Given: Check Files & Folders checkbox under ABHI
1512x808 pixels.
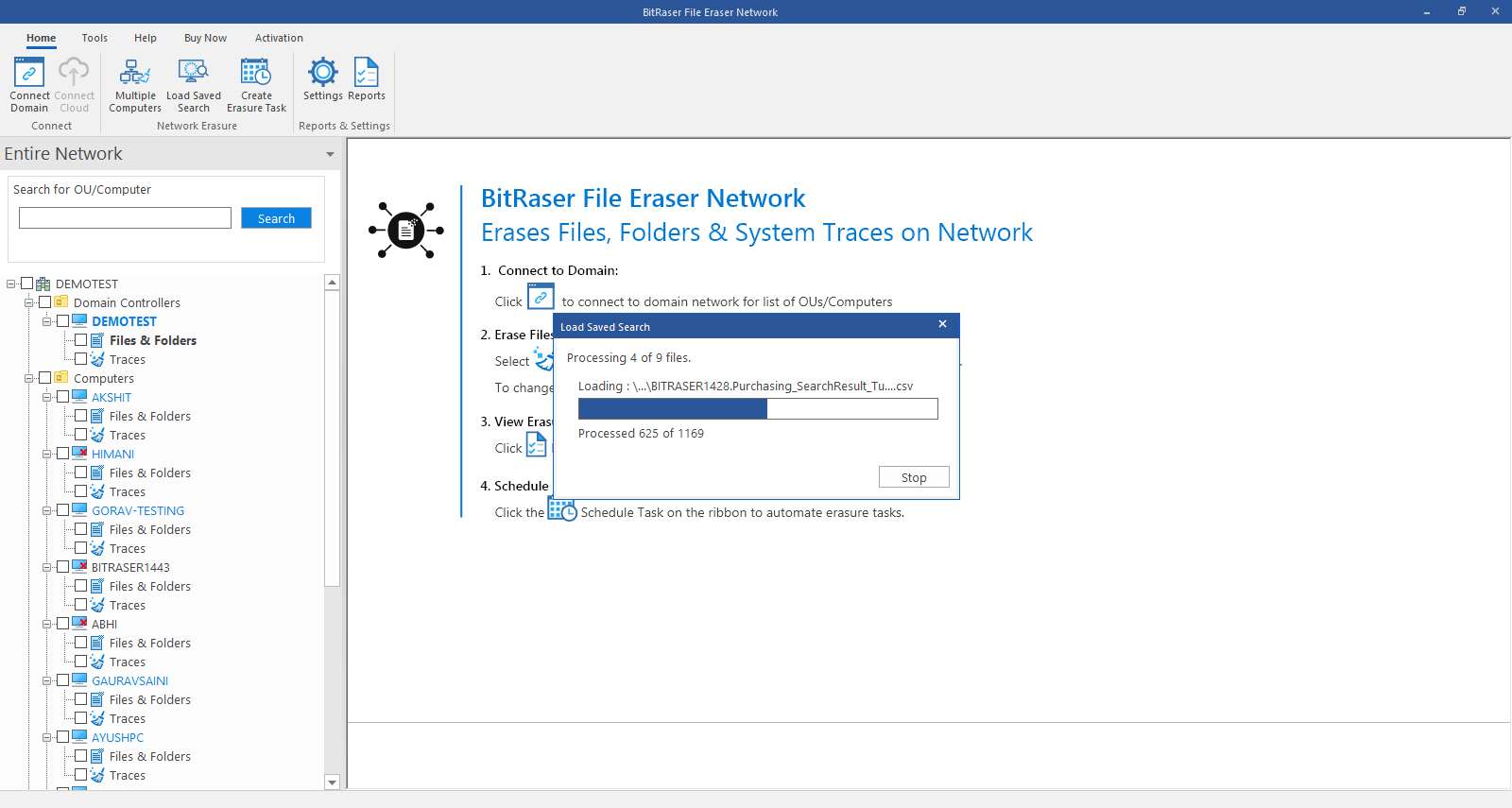Looking at the screenshot, I should coord(80,643).
